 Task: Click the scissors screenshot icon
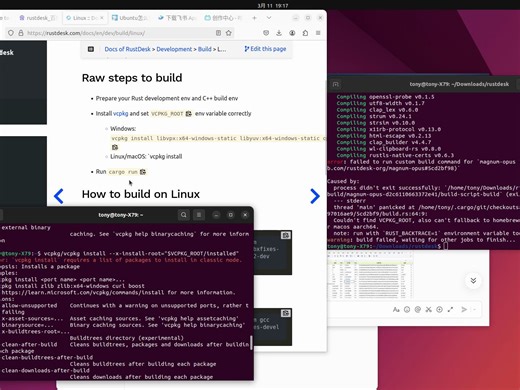[429, 309]
